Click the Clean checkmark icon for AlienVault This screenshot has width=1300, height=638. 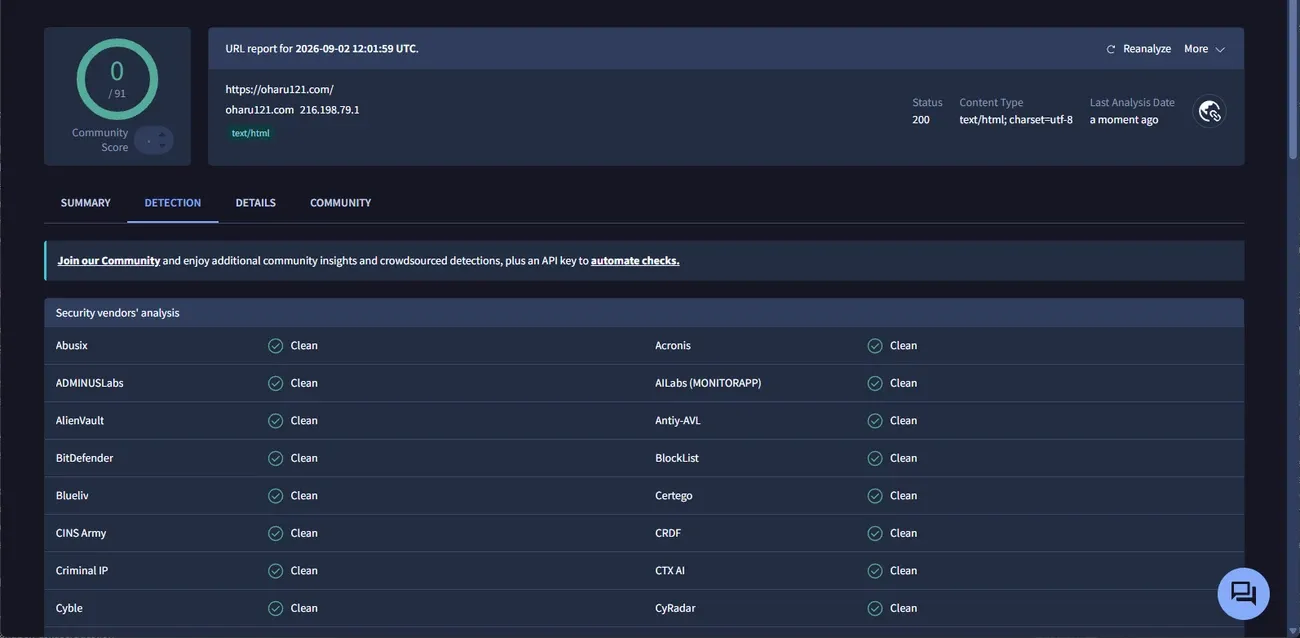pos(276,421)
